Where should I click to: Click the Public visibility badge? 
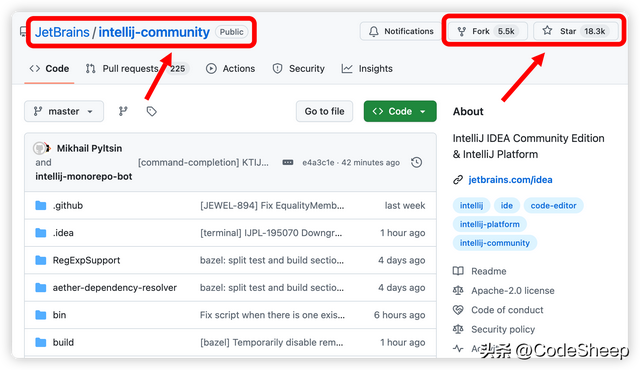(x=231, y=32)
